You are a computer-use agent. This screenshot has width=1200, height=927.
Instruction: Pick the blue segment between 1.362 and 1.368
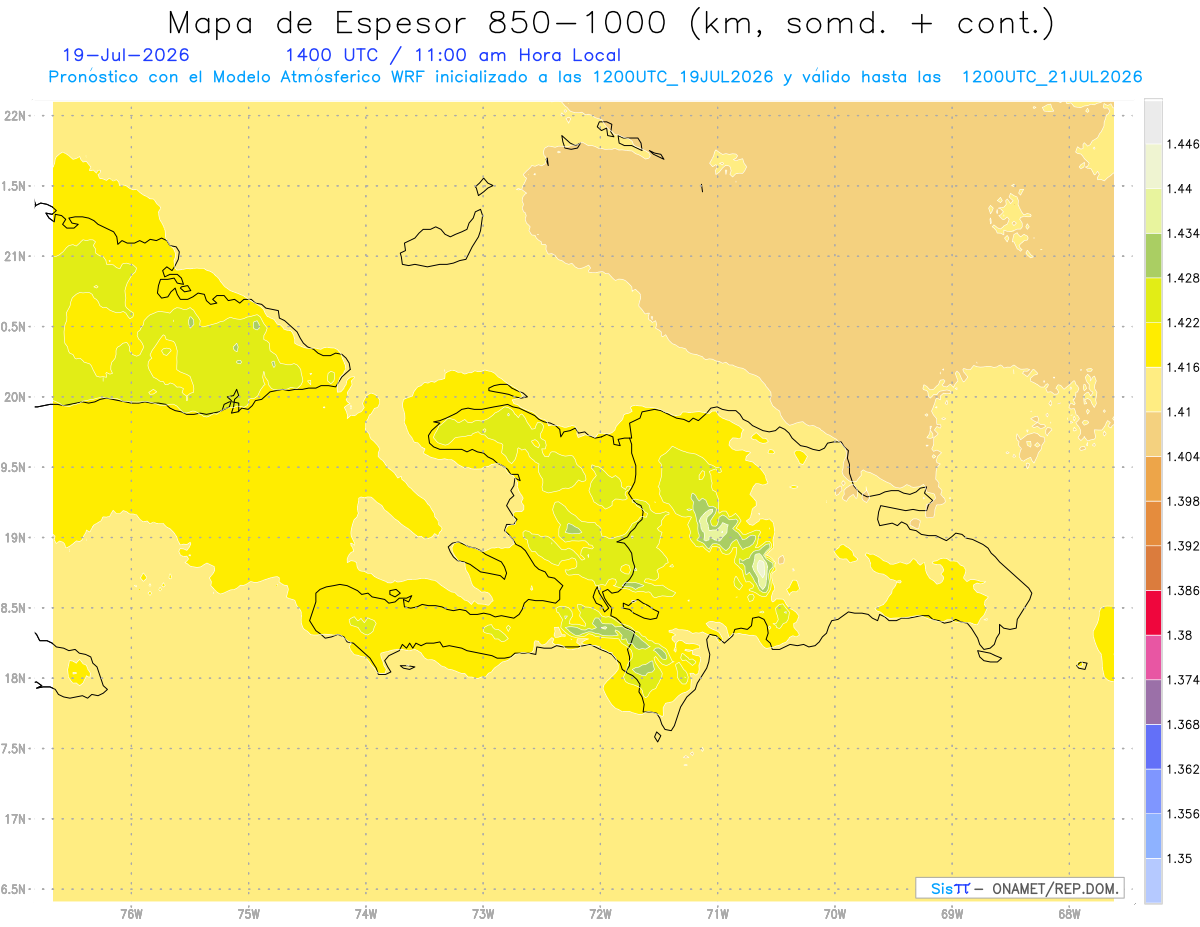tap(1153, 746)
